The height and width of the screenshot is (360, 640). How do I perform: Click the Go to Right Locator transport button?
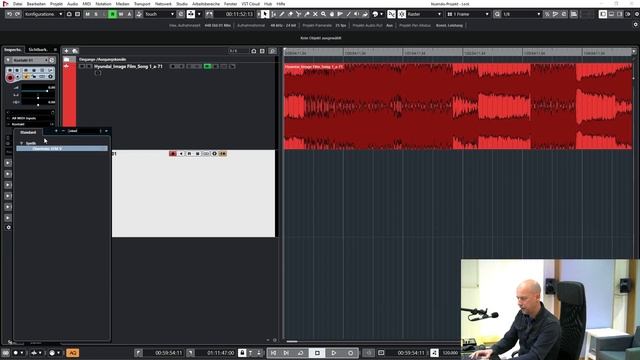point(286,353)
